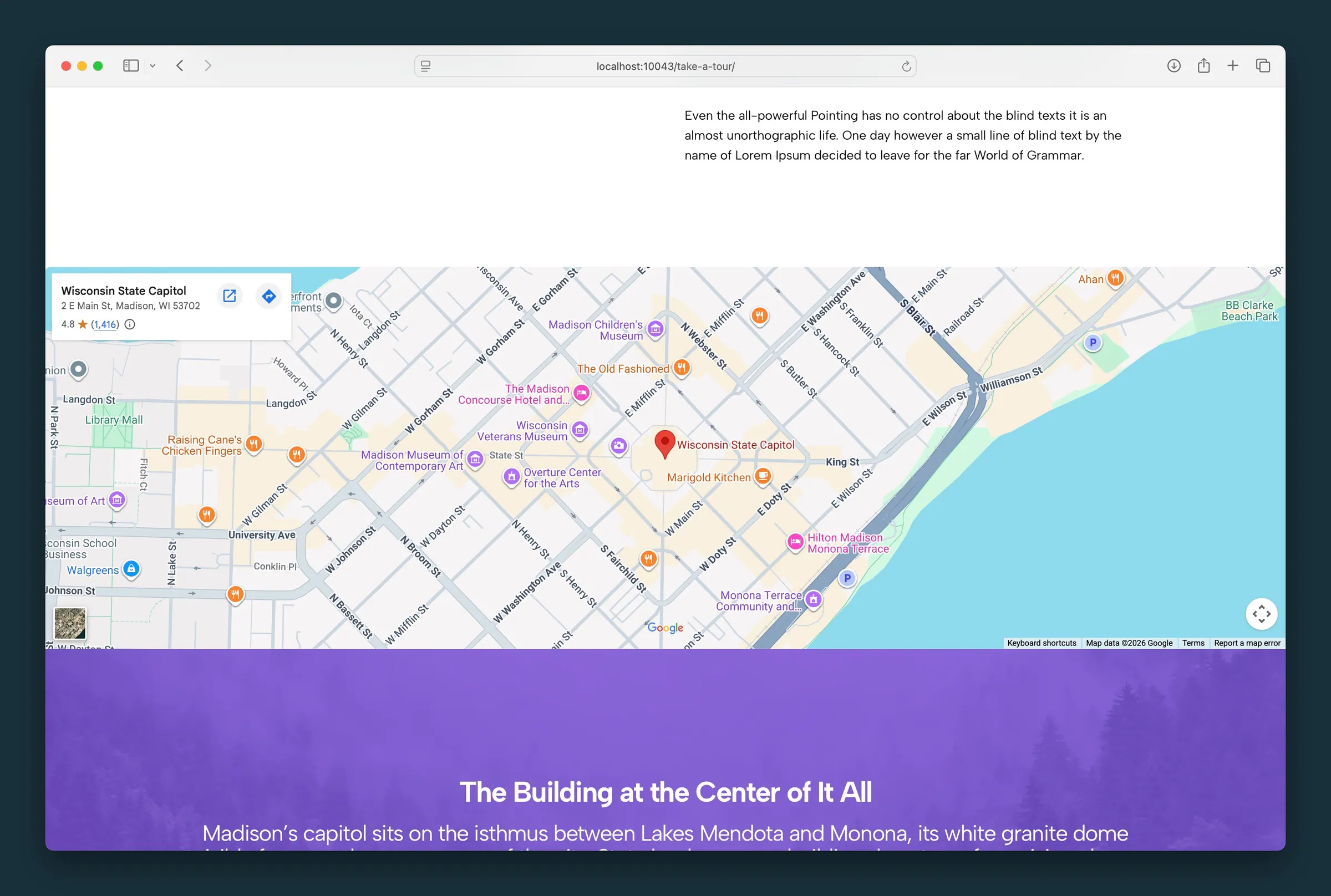
Task: Open the 1,416 reviews link
Action: coord(106,324)
